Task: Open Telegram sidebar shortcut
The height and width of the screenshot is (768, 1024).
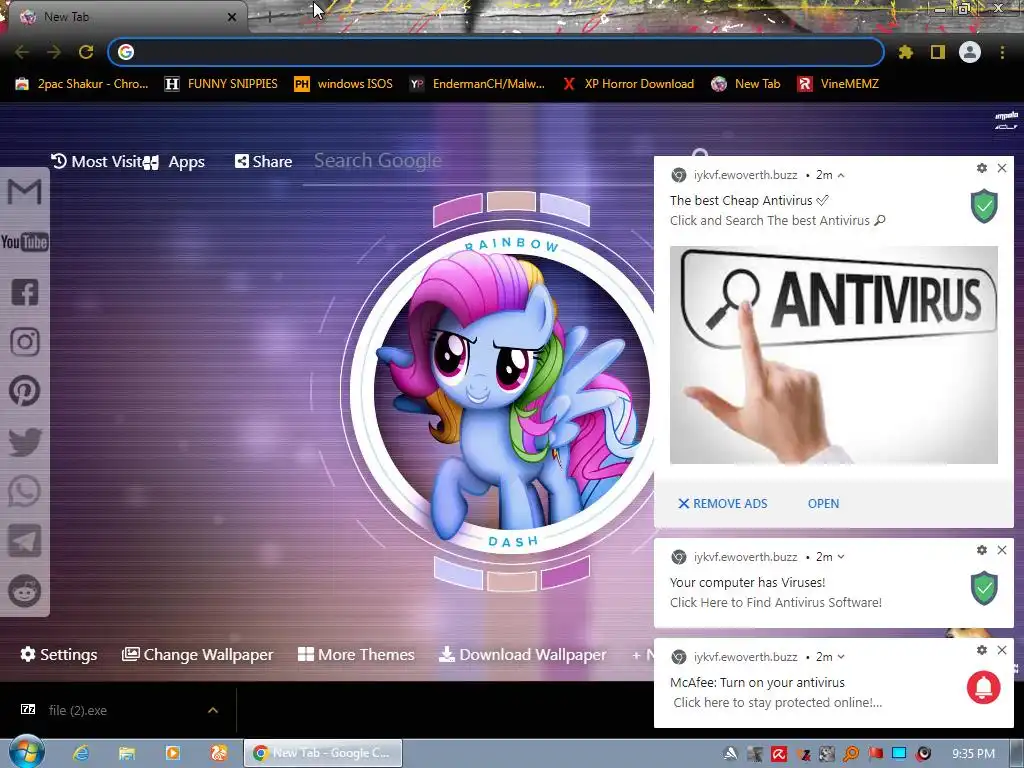Action: click(25, 541)
